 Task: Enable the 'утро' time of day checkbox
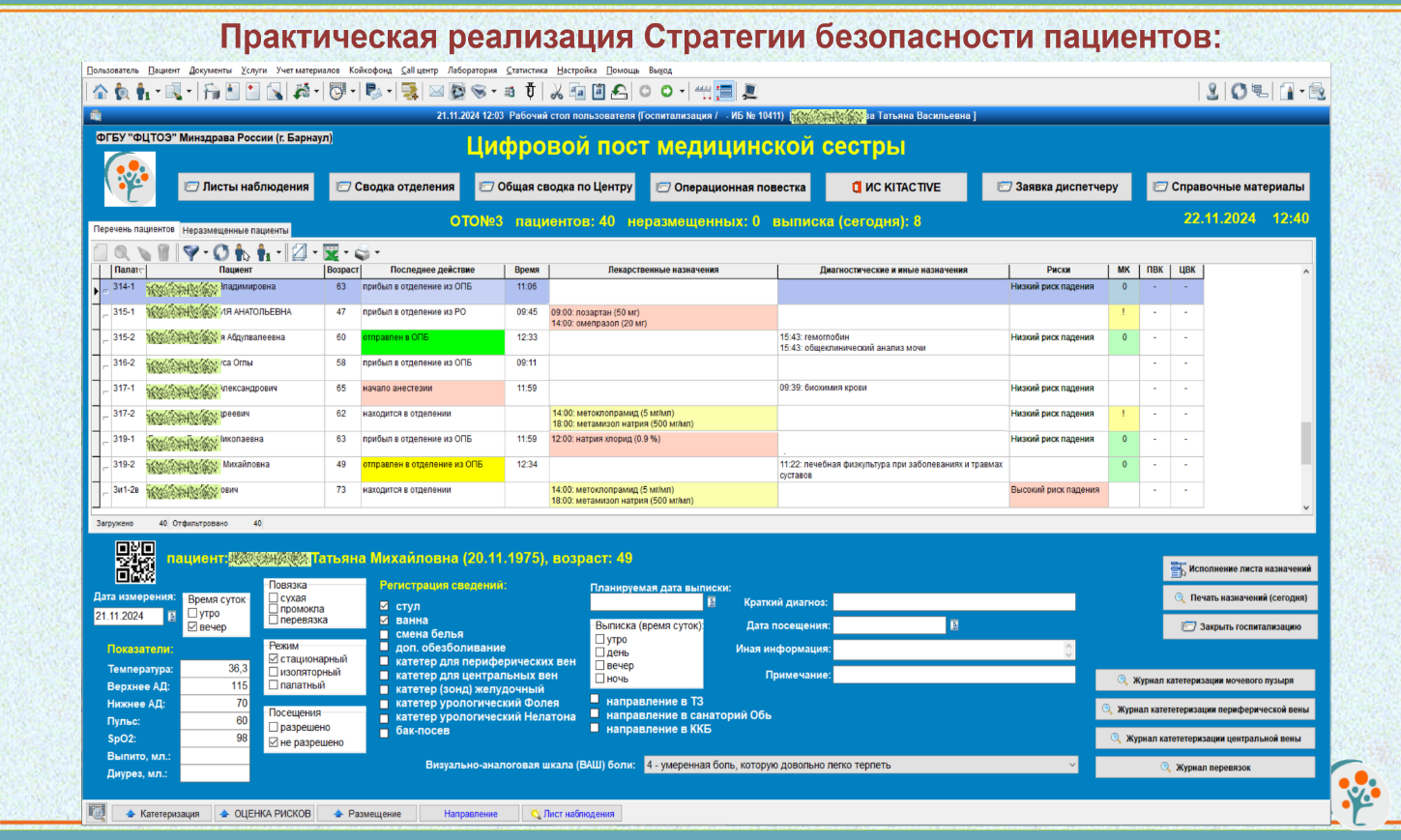(x=193, y=614)
